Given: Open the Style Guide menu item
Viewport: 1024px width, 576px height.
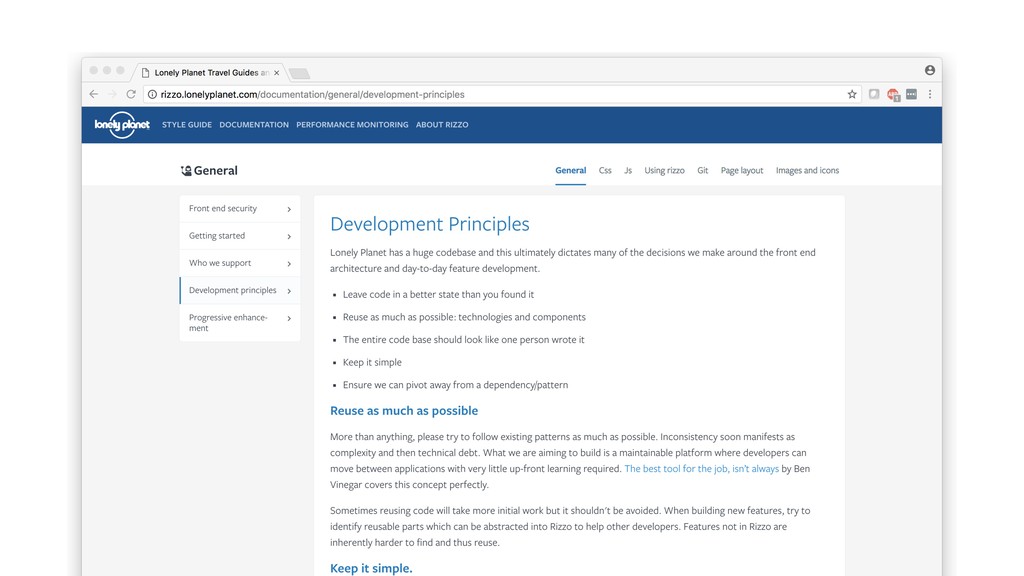Looking at the screenshot, I should (187, 125).
